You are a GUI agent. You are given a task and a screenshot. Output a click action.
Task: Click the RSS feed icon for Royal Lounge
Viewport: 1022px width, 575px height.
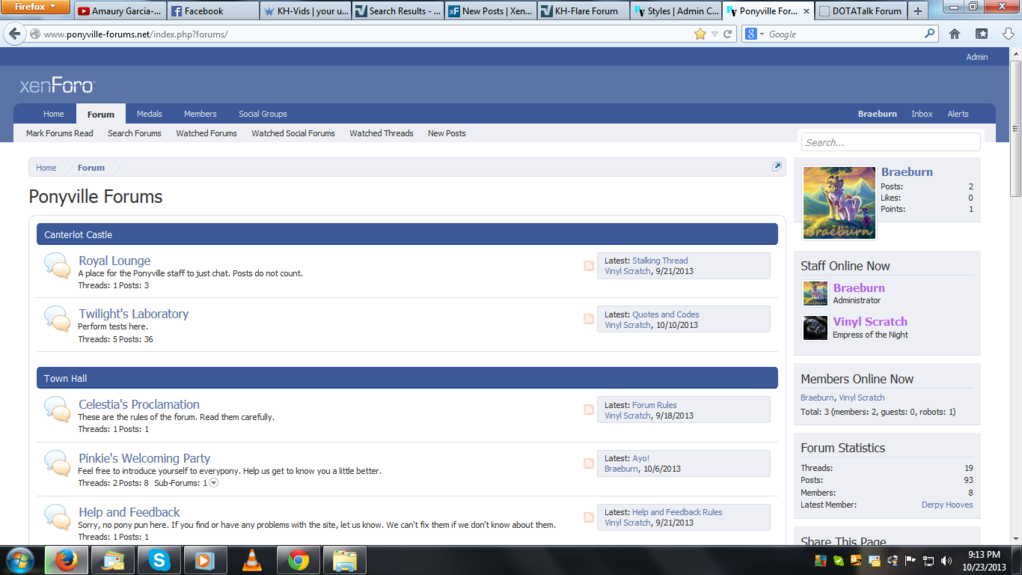pos(588,266)
